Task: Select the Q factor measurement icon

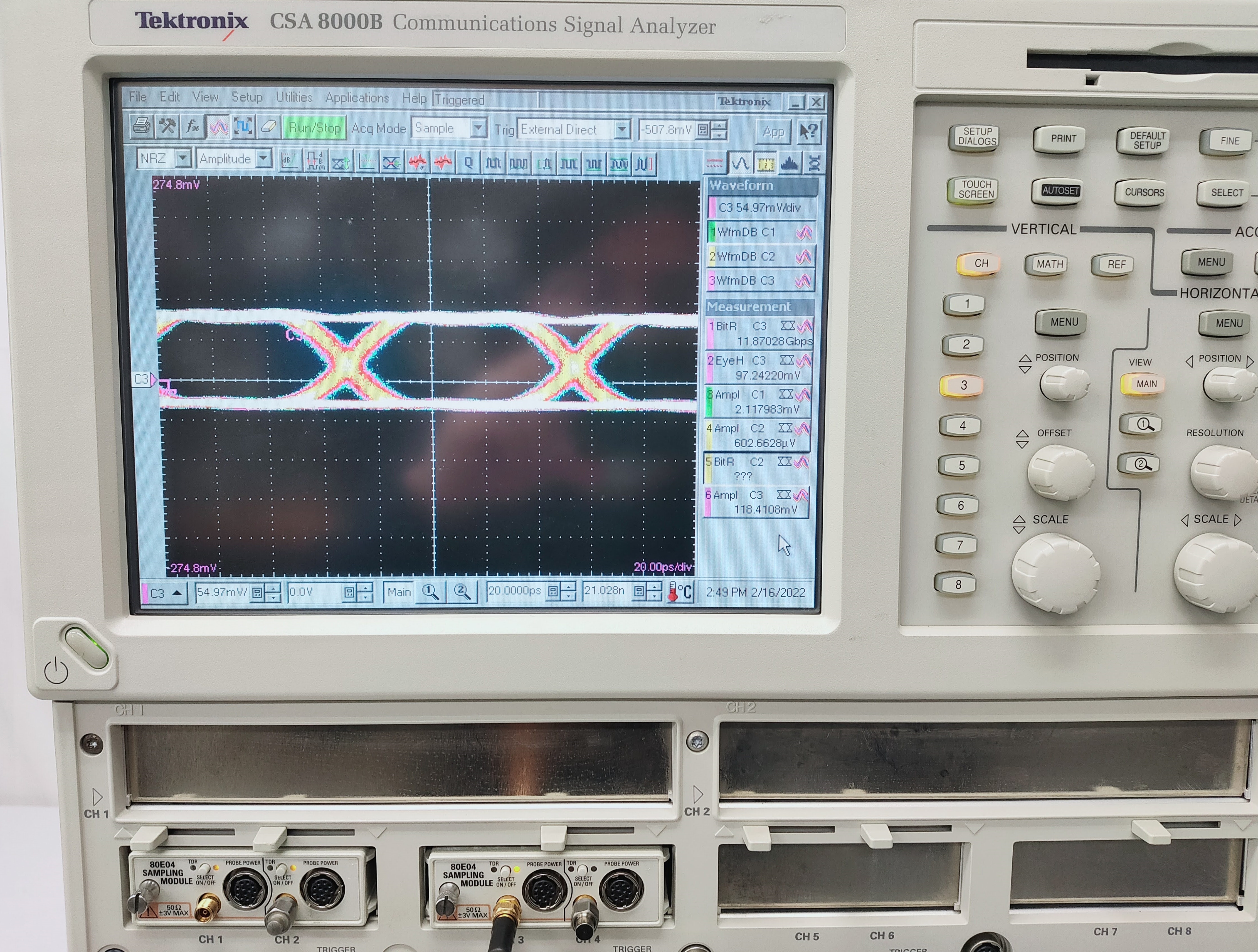Action: (x=467, y=163)
